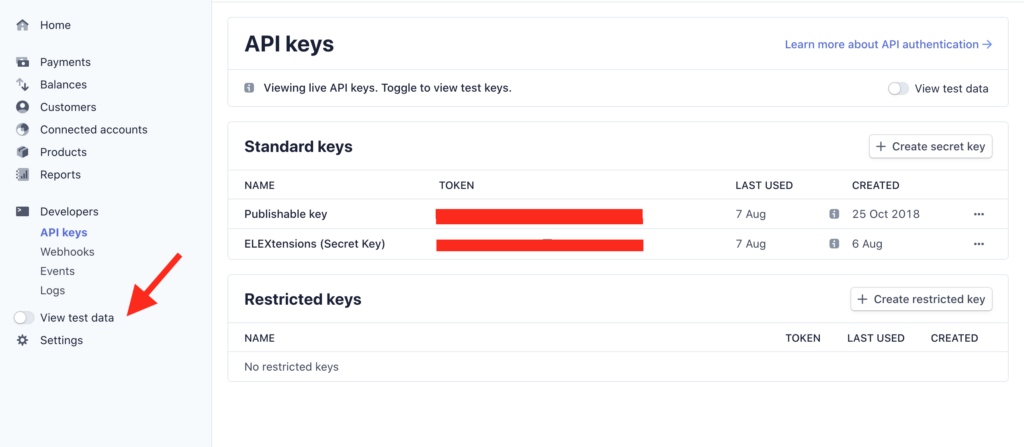Click the Payments icon in sidebar
The height and width of the screenshot is (447, 1024).
point(23,63)
